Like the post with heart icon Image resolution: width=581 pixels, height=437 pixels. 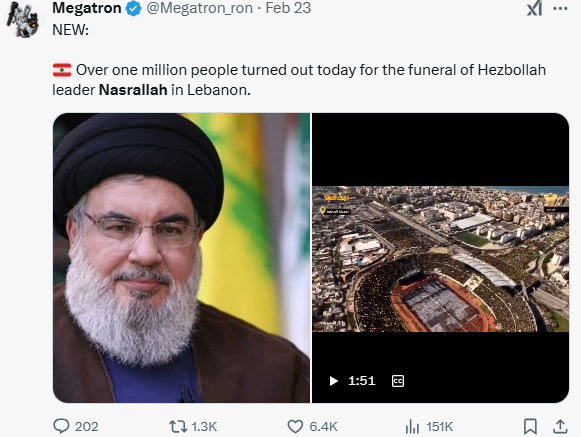coord(295,427)
